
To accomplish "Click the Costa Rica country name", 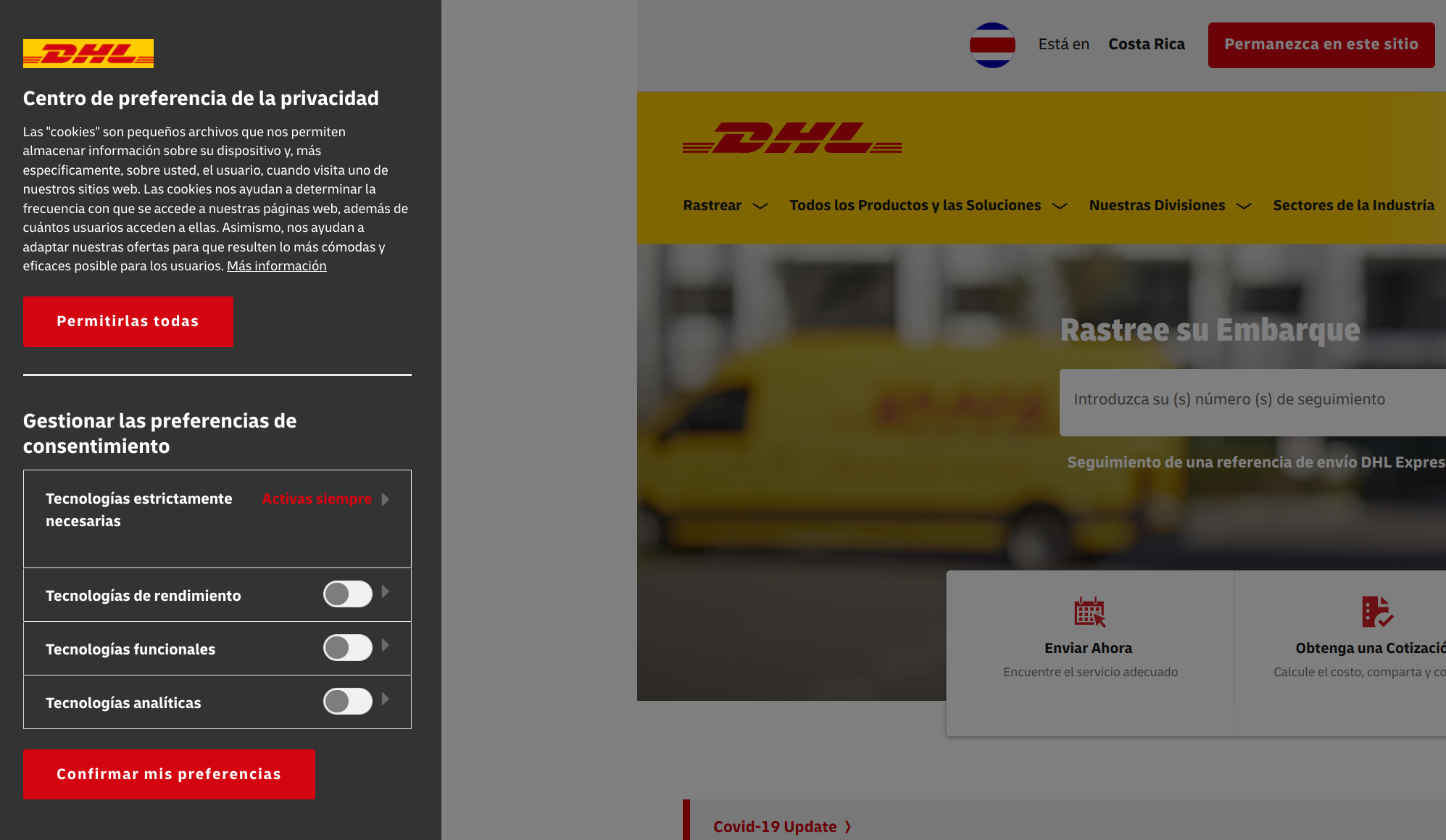I will 1147,45.
